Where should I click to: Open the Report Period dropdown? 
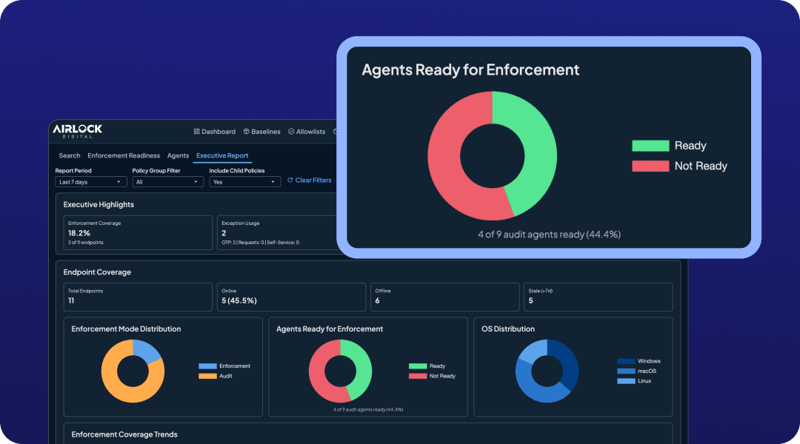pyautogui.click(x=91, y=182)
